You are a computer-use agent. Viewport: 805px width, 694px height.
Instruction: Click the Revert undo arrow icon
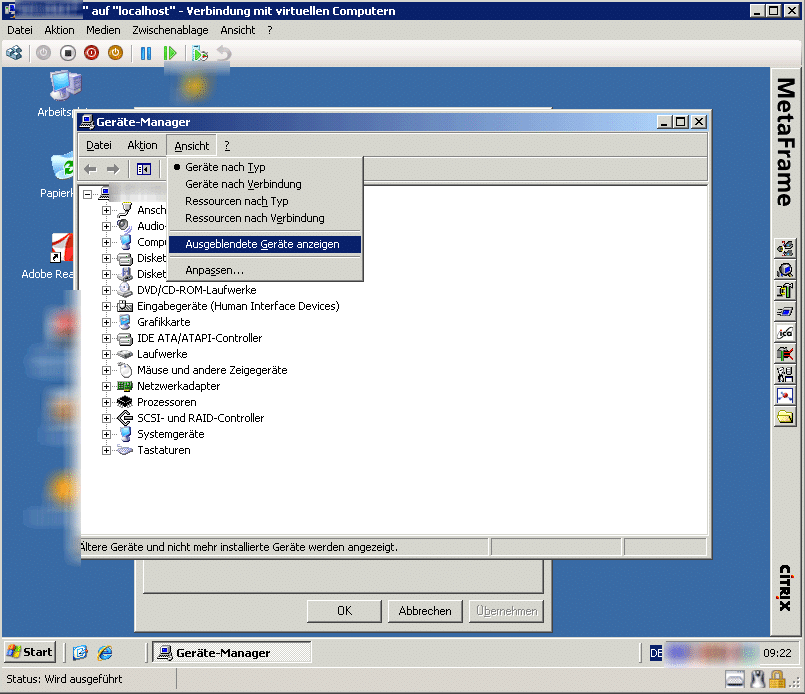point(224,53)
